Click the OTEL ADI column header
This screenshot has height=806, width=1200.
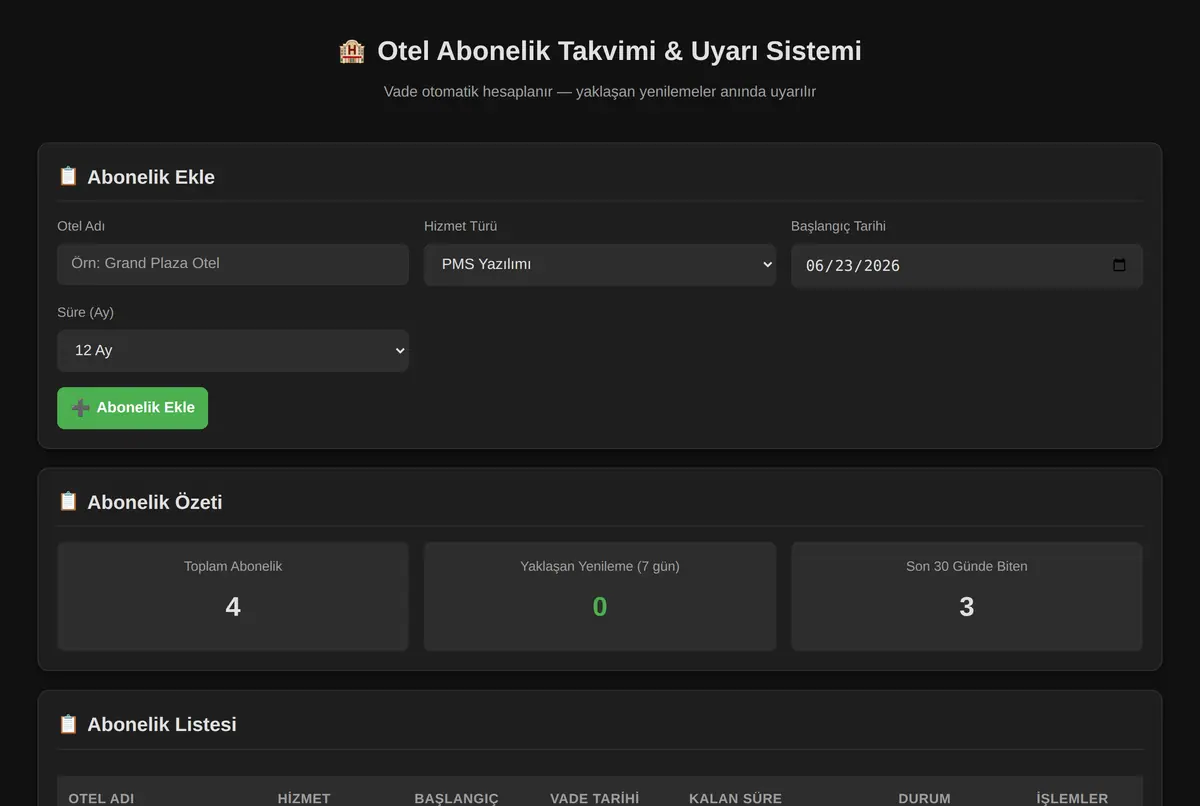[x=101, y=798]
